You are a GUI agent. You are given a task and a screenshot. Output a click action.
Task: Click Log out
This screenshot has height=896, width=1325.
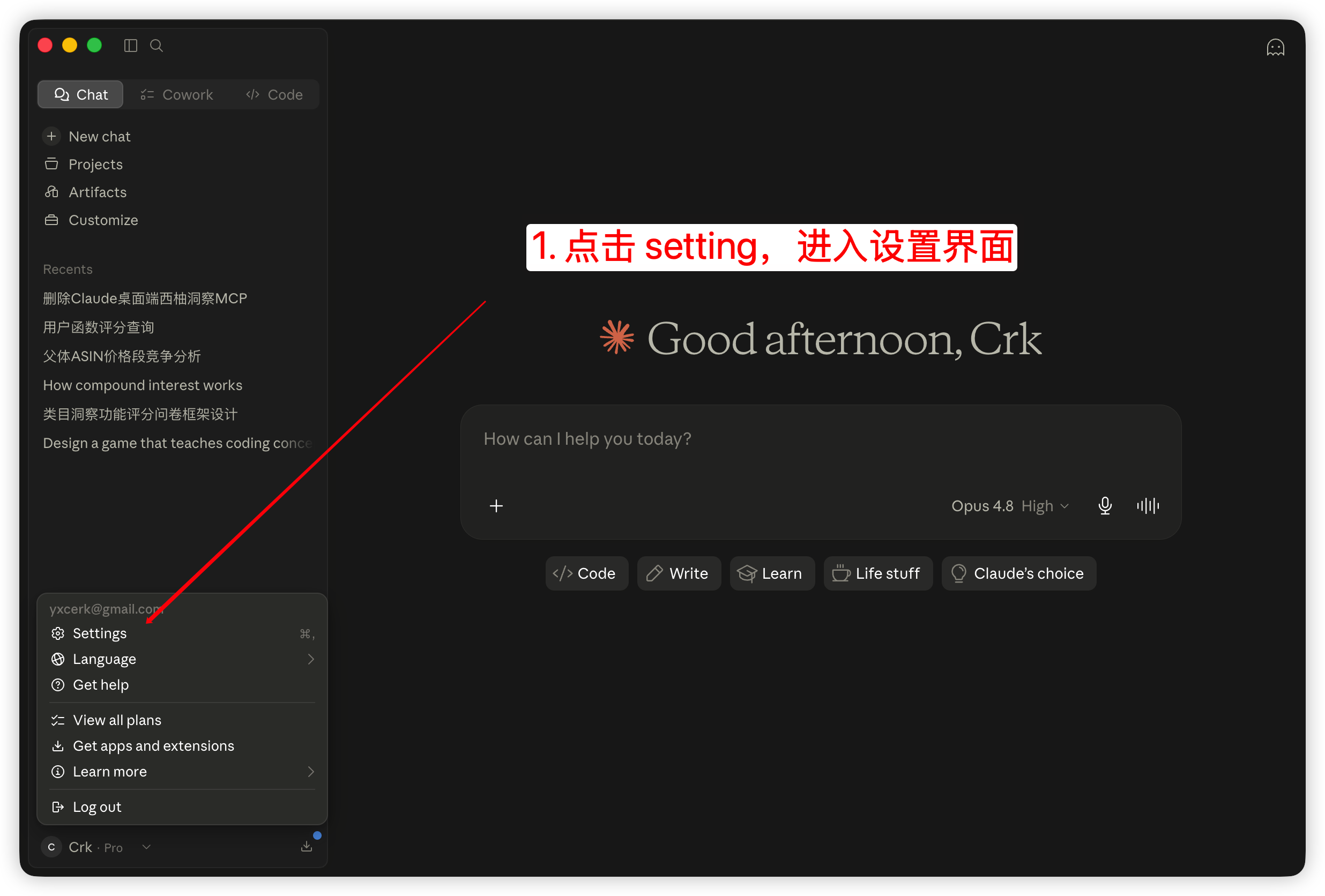tap(182, 807)
